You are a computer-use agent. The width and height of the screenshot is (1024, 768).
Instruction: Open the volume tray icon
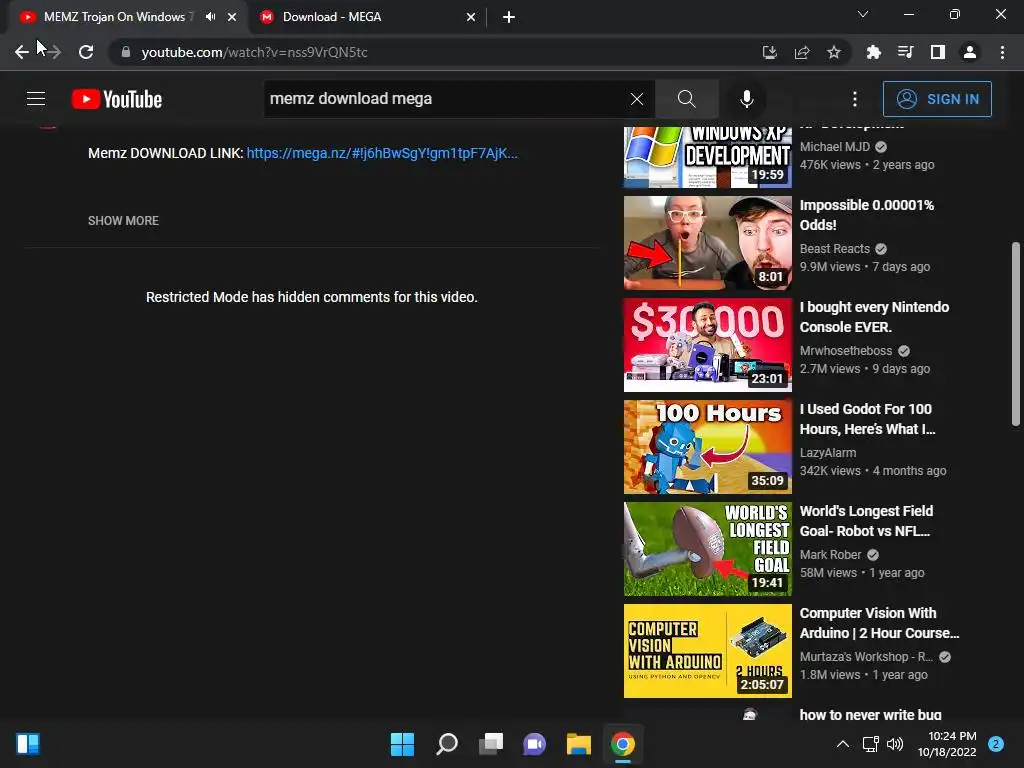[895, 744]
